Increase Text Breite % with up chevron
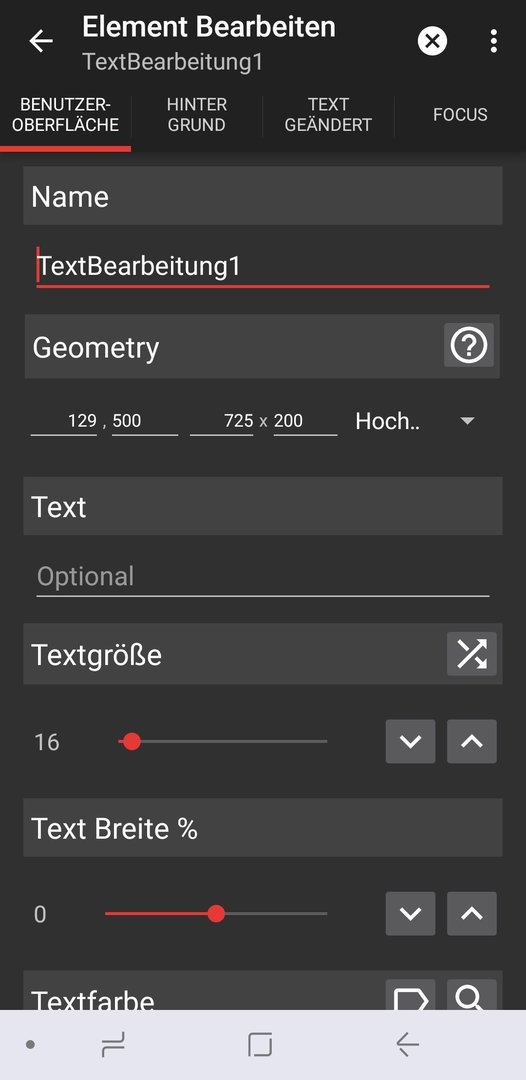The width and height of the screenshot is (526, 1080). [x=472, y=913]
